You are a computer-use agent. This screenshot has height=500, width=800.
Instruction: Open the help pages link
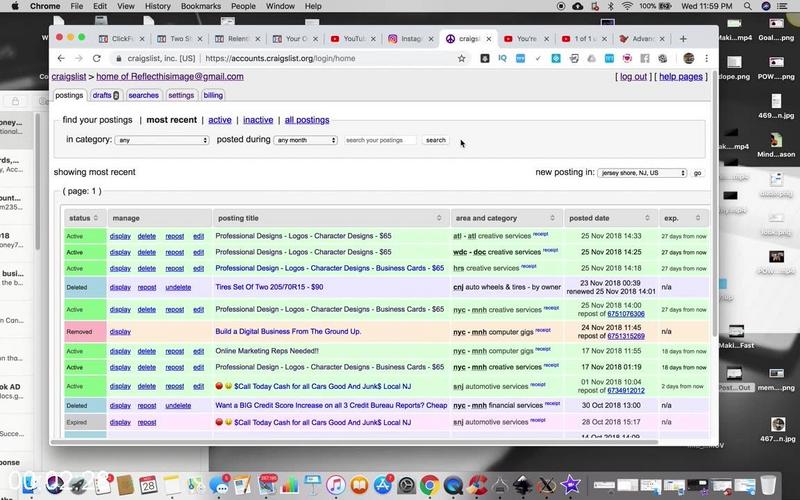tap(681, 77)
